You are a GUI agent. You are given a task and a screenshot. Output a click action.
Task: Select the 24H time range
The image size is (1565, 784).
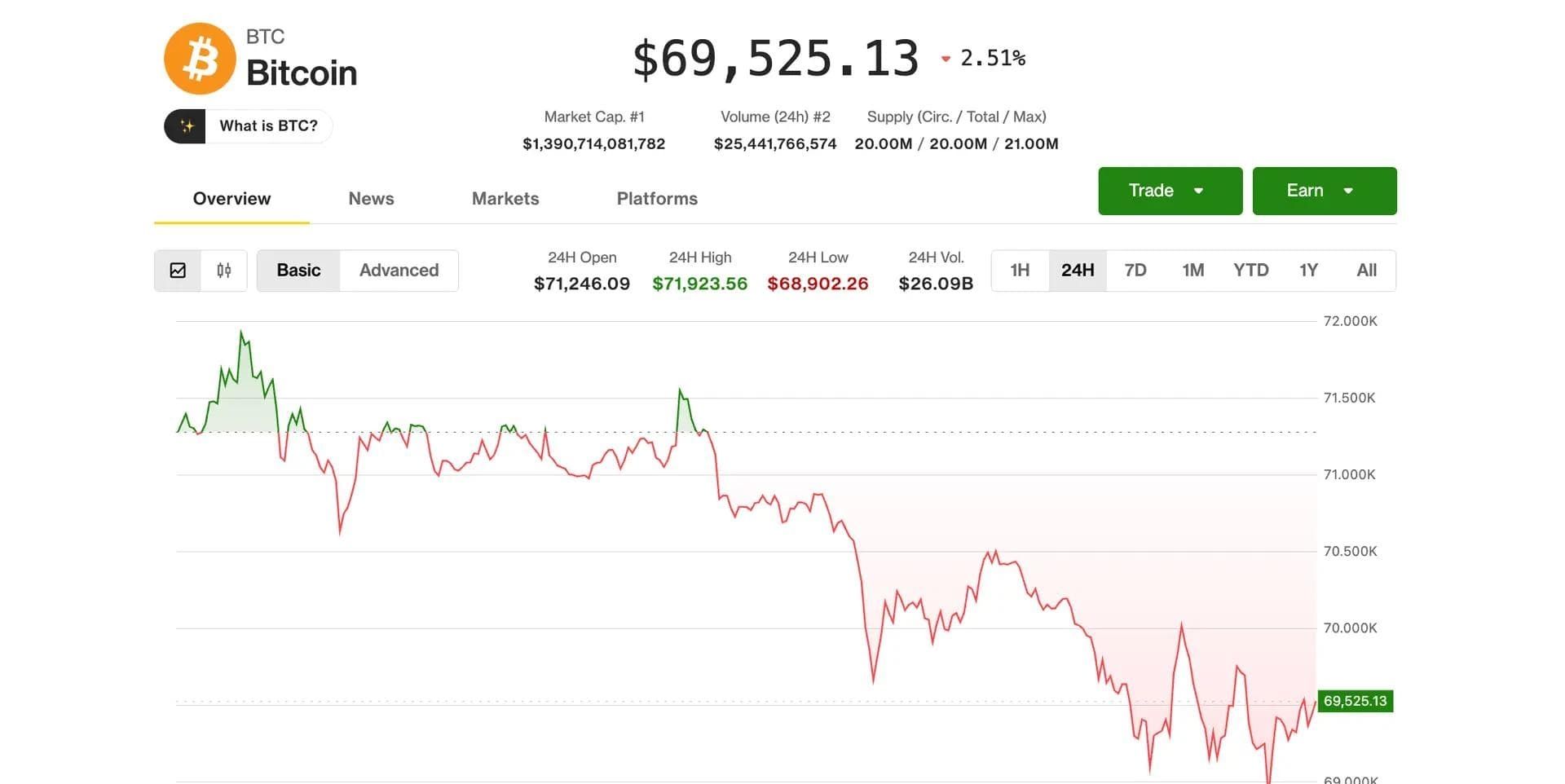[x=1077, y=271]
